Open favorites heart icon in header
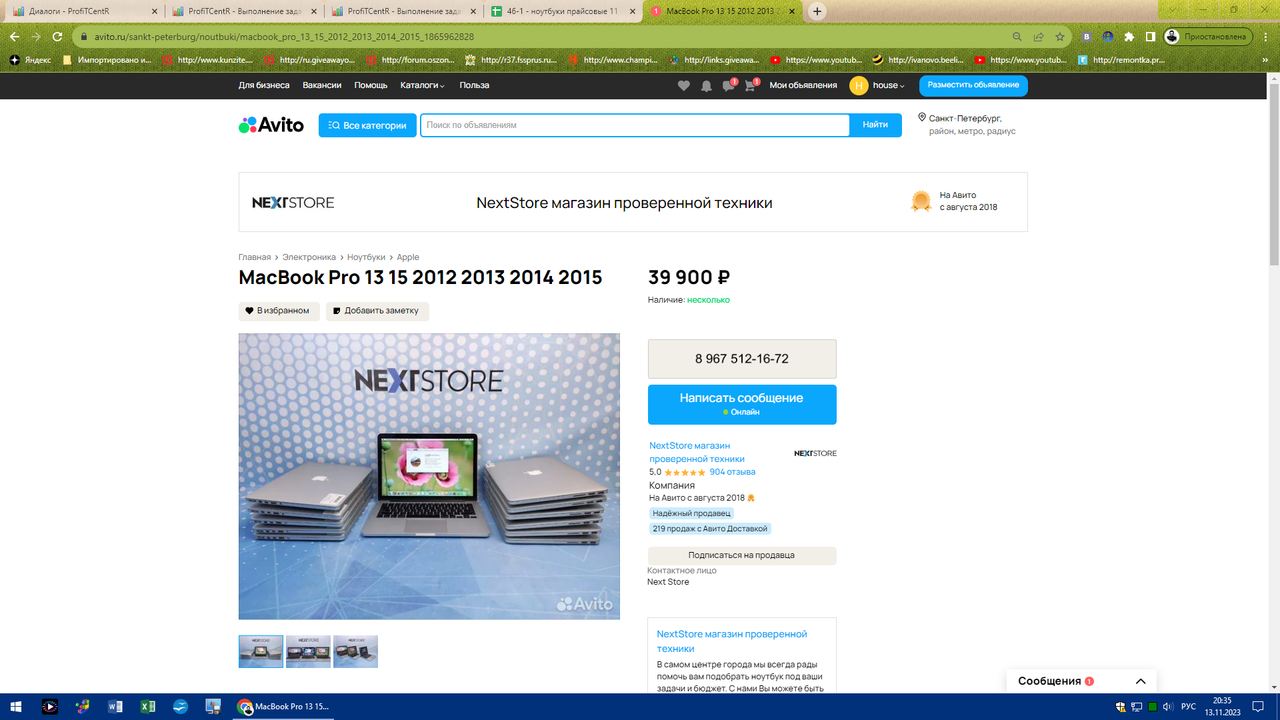Screen dimensions: 1280x720 (x=684, y=86)
